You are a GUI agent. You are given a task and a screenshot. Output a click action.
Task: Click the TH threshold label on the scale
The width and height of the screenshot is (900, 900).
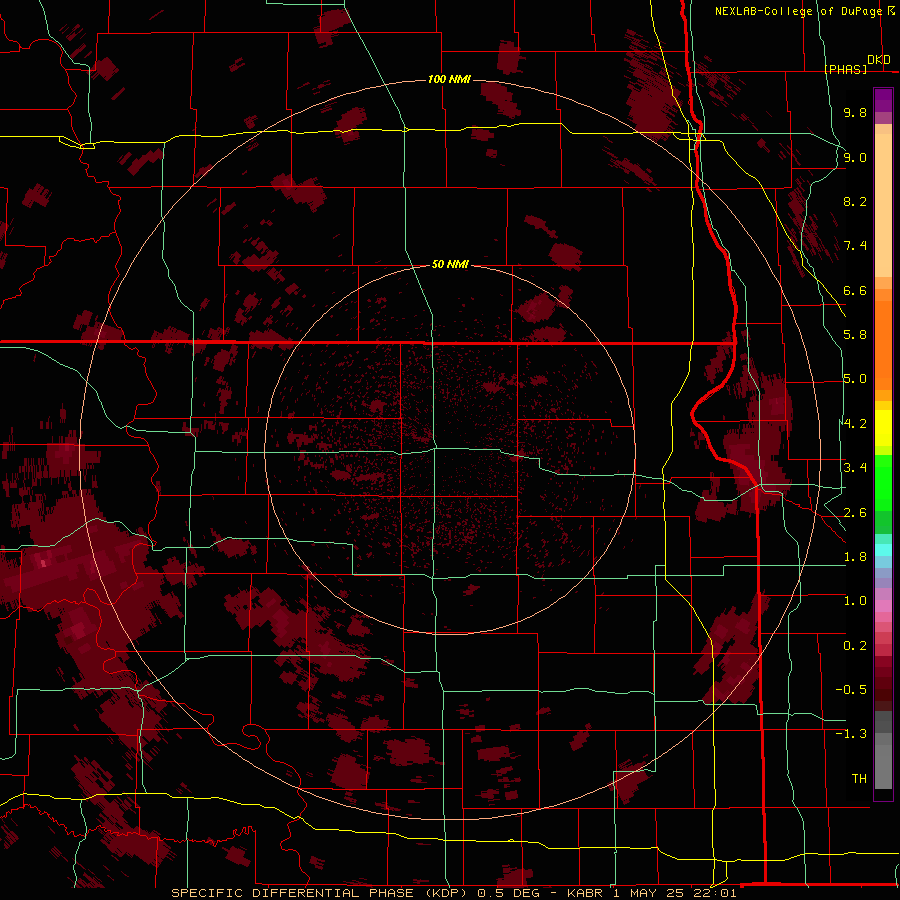coord(859,779)
